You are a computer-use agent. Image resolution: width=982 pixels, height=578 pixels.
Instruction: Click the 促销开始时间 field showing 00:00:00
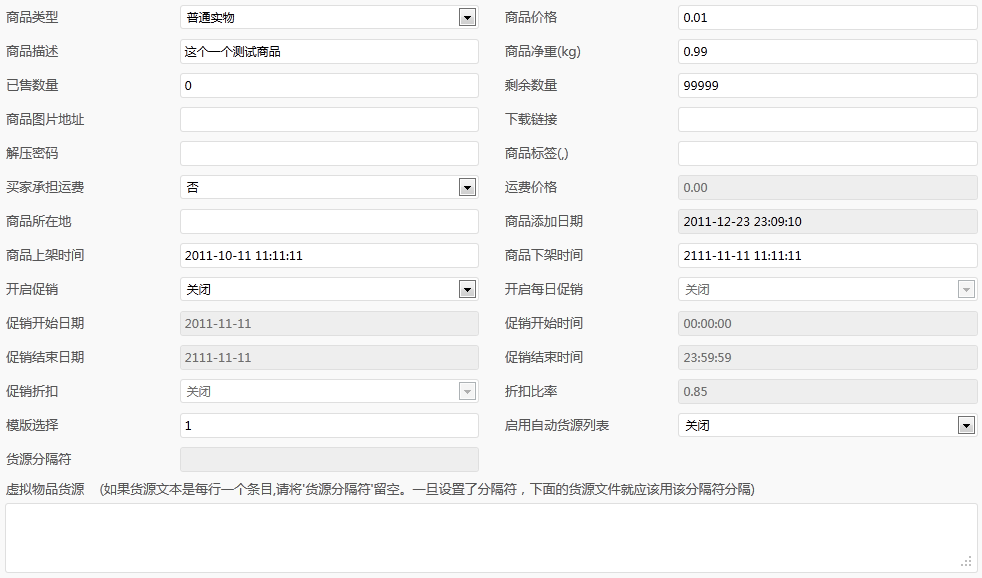pyautogui.click(x=827, y=323)
